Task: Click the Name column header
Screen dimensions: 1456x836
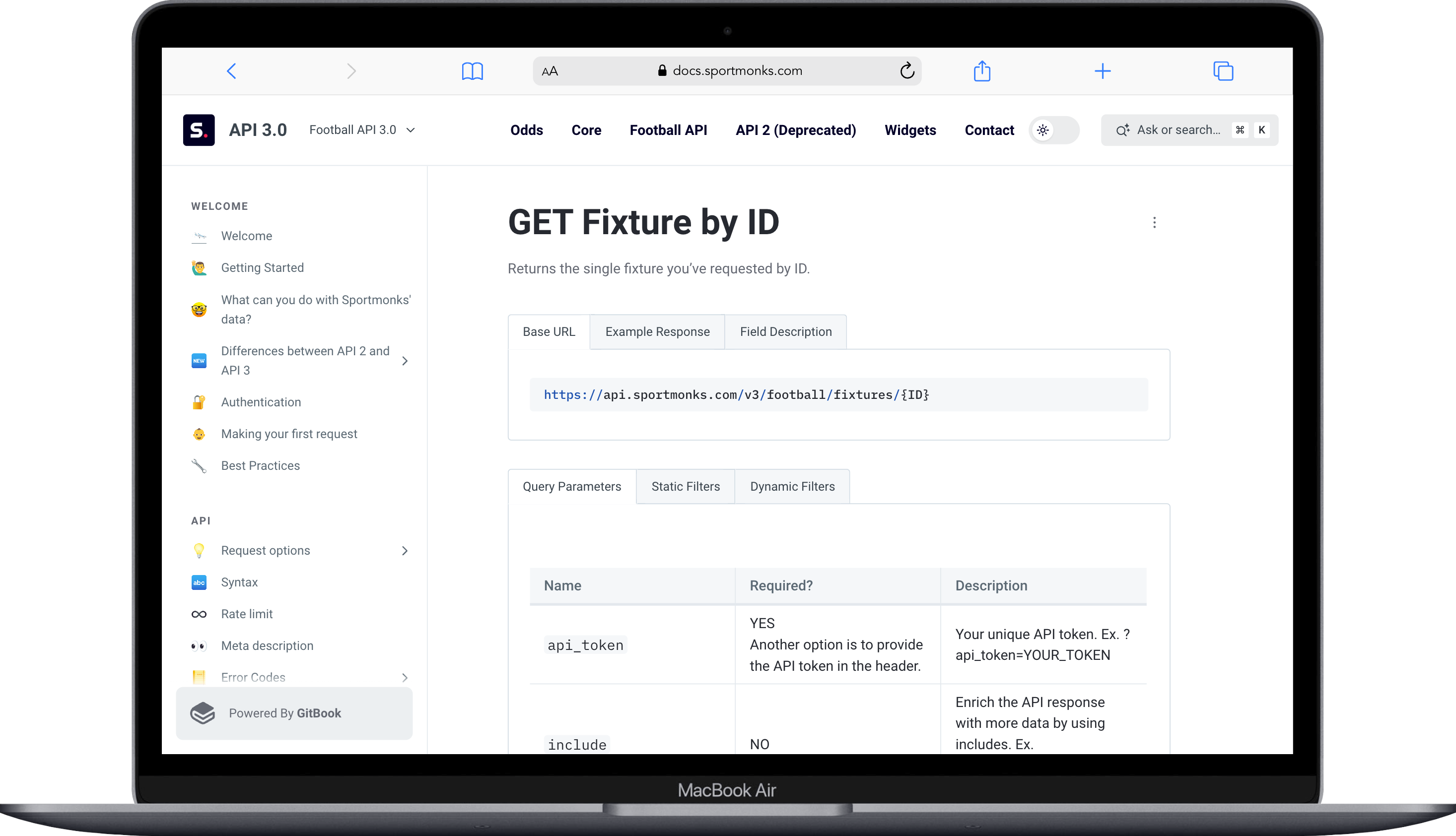Action: (x=632, y=586)
